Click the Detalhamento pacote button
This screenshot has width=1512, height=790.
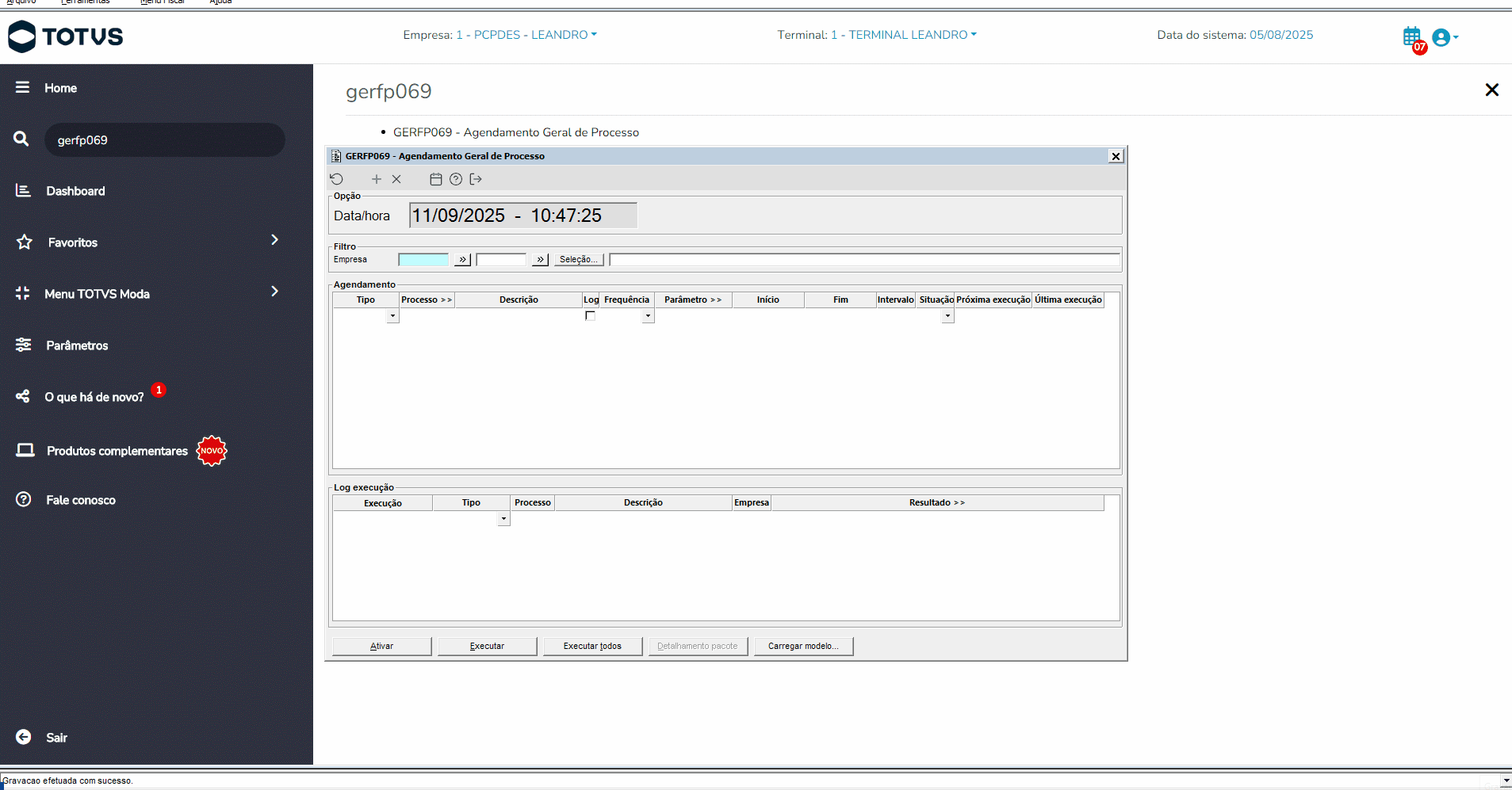pos(698,646)
